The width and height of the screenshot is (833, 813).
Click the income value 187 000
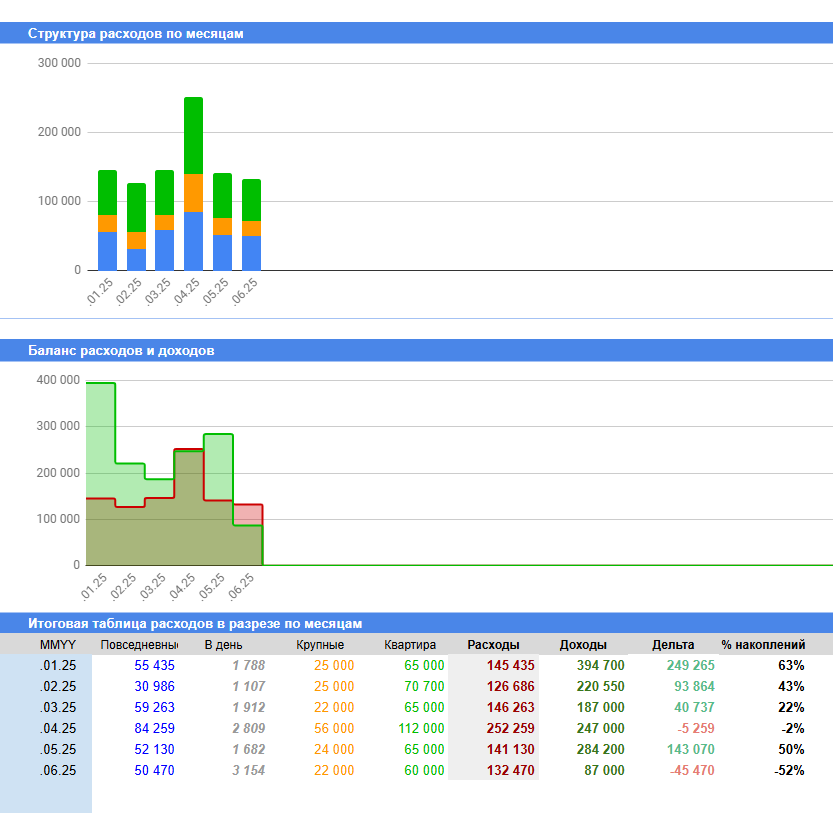tap(601, 707)
